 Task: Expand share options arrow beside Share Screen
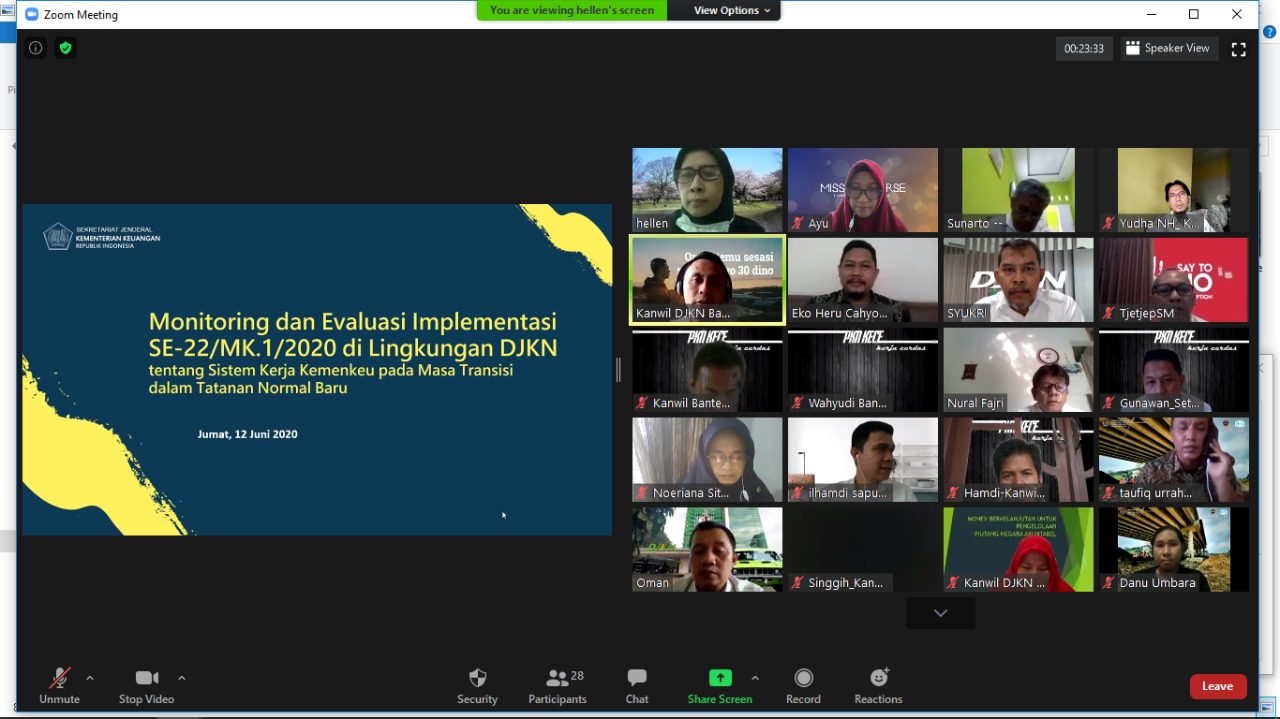coord(755,678)
